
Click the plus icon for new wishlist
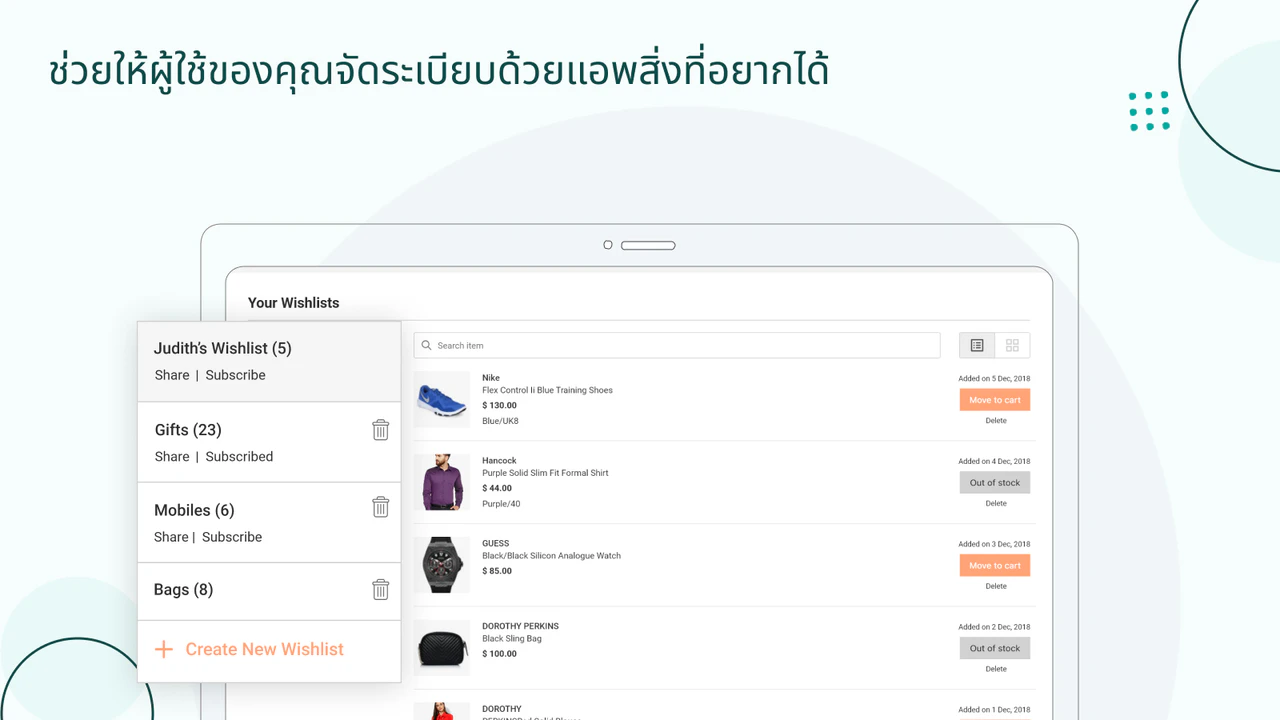[163, 650]
